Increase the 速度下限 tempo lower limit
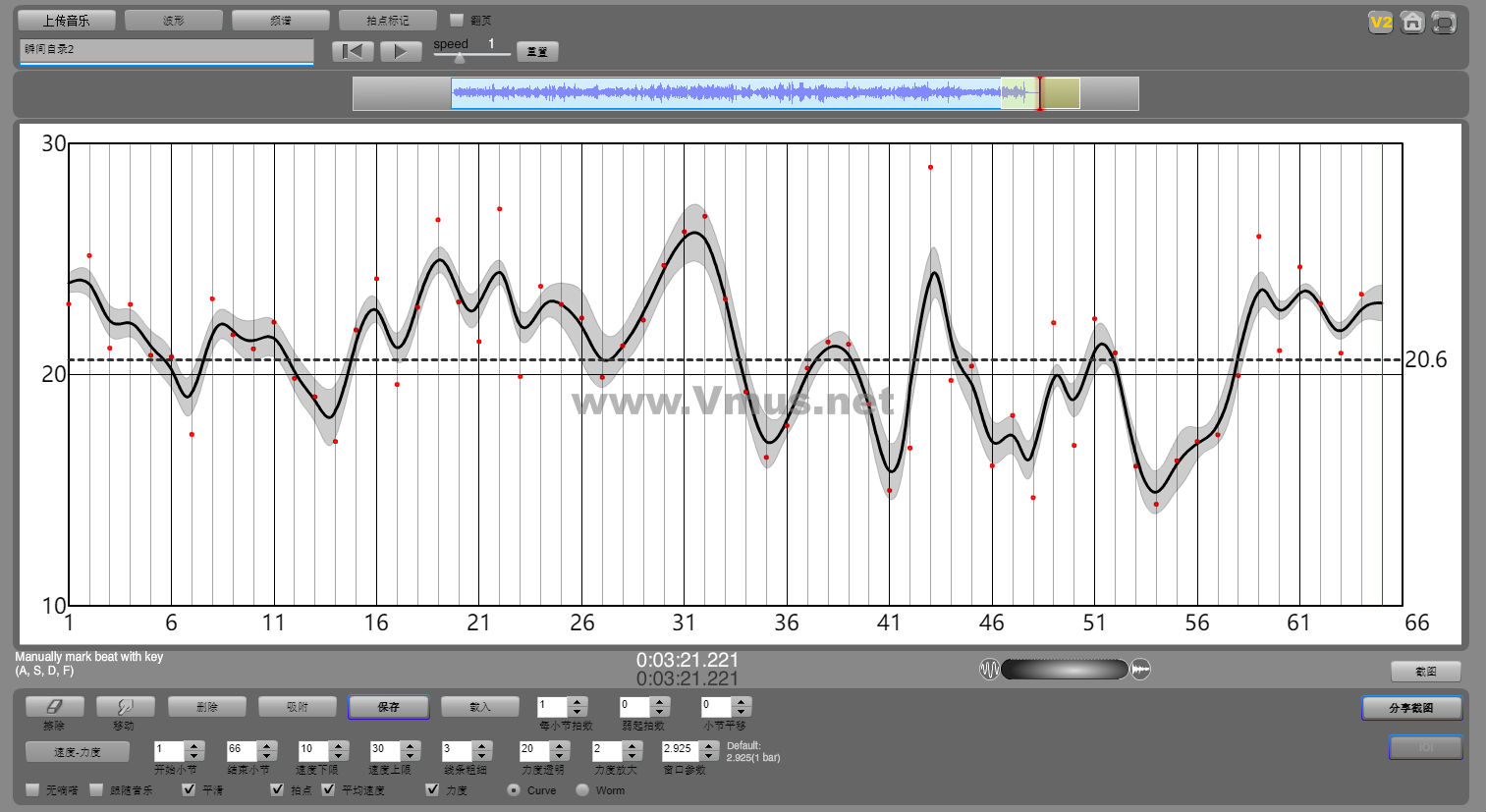This screenshot has width=1486, height=812. click(339, 746)
